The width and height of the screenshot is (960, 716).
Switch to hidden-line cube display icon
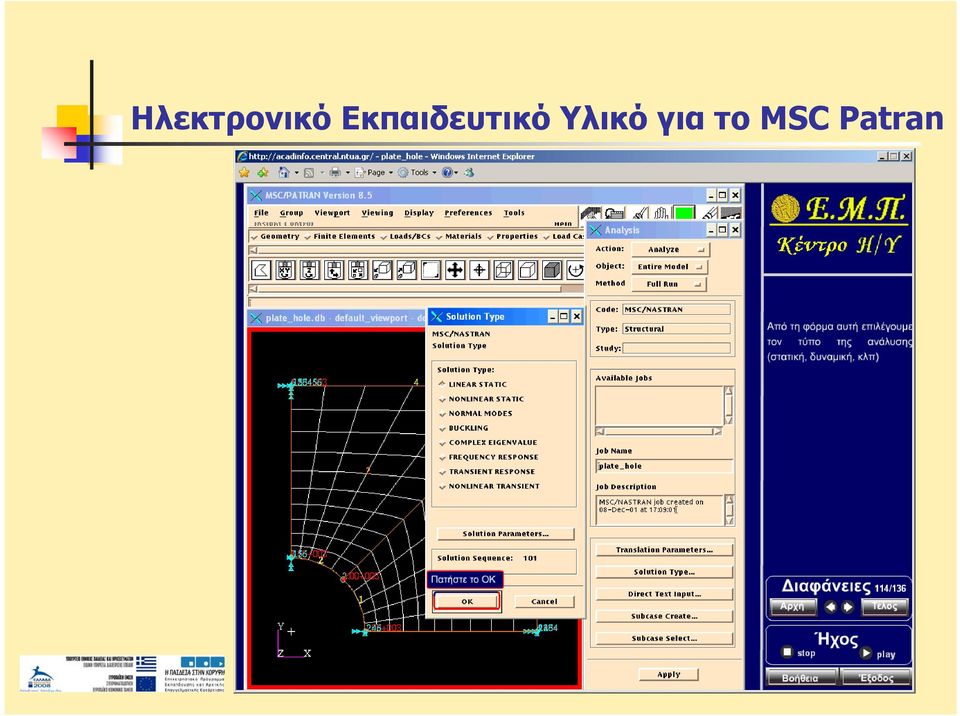(x=528, y=270)
